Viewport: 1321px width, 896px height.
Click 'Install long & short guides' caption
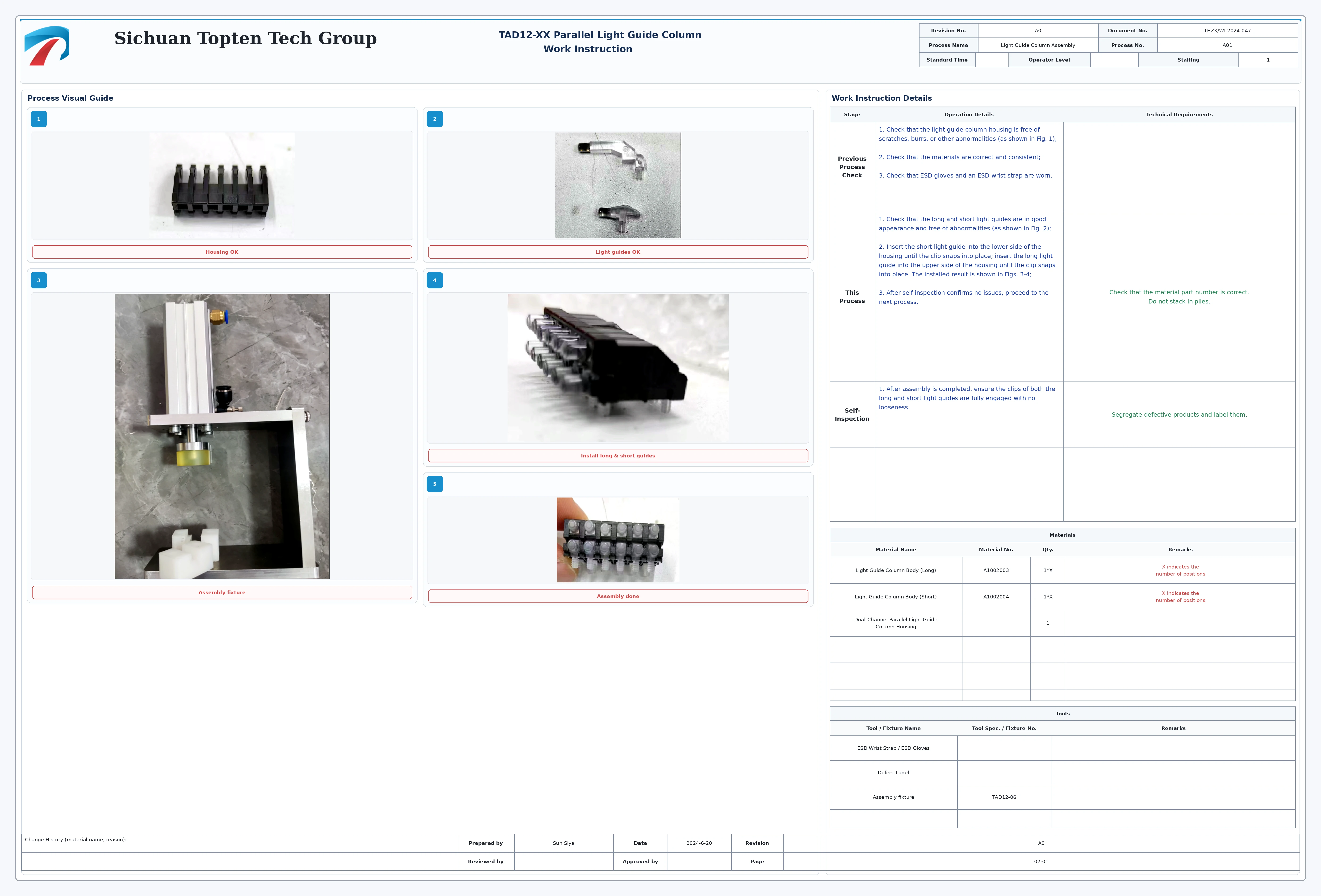[618, 456]
